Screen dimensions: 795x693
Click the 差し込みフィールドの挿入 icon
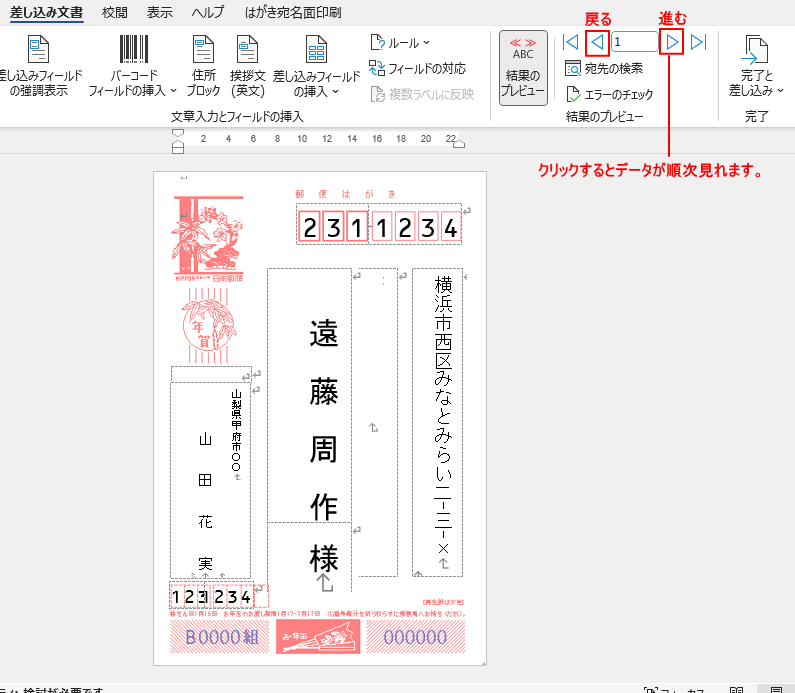tap(316, 50)
